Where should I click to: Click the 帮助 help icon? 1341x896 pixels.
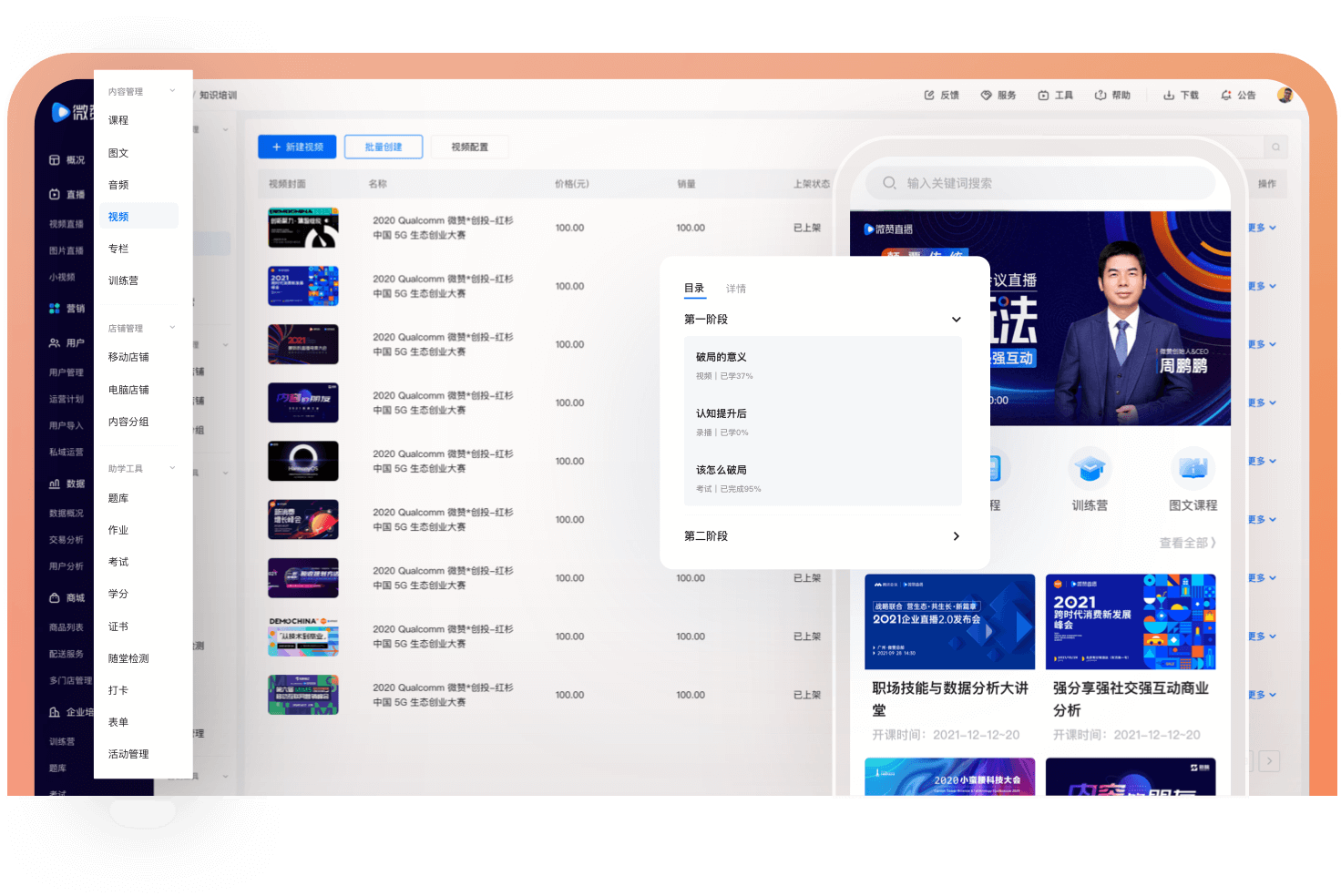1100,96
